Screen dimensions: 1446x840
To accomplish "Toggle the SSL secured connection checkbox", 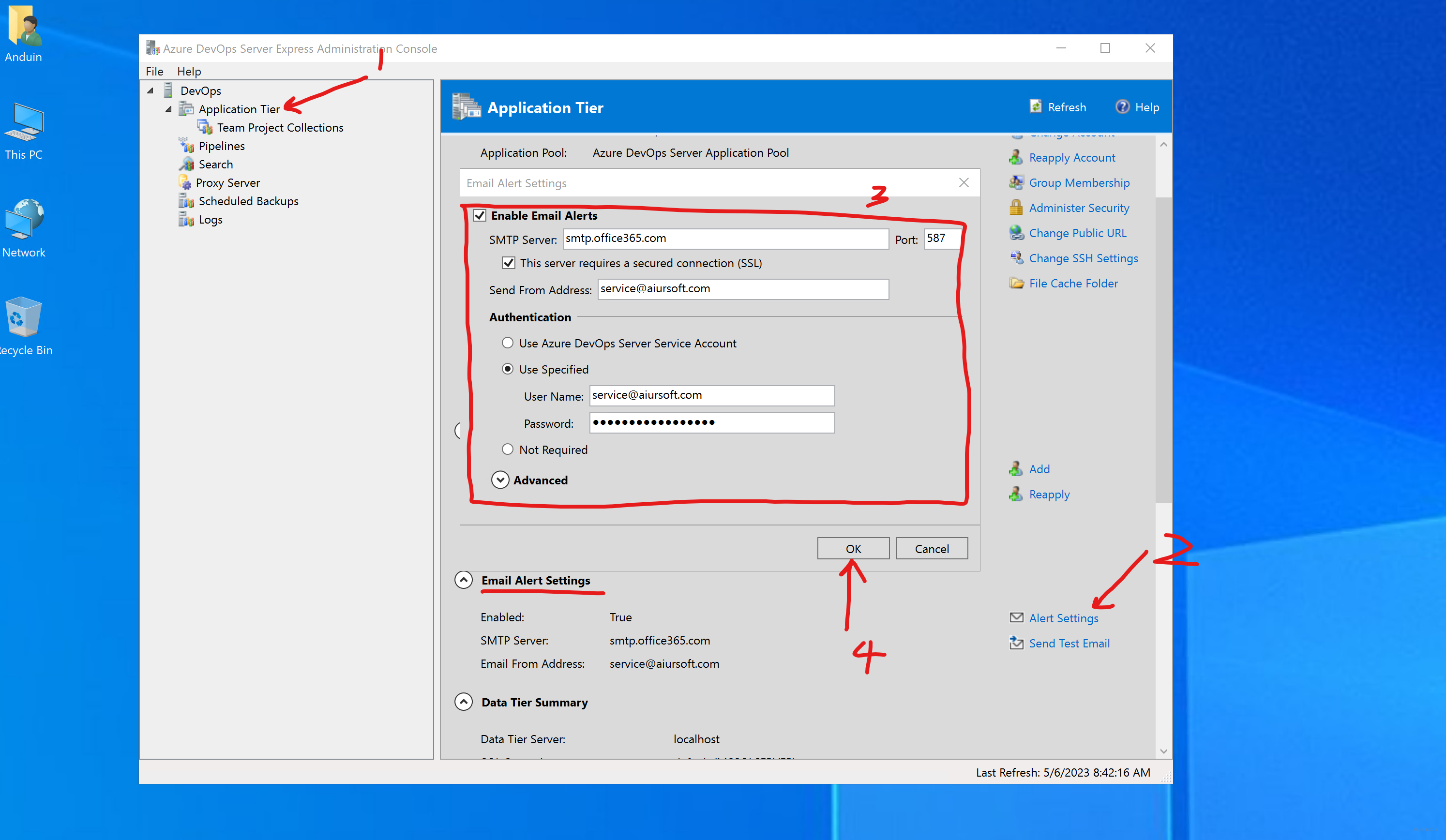I will 509,263.
